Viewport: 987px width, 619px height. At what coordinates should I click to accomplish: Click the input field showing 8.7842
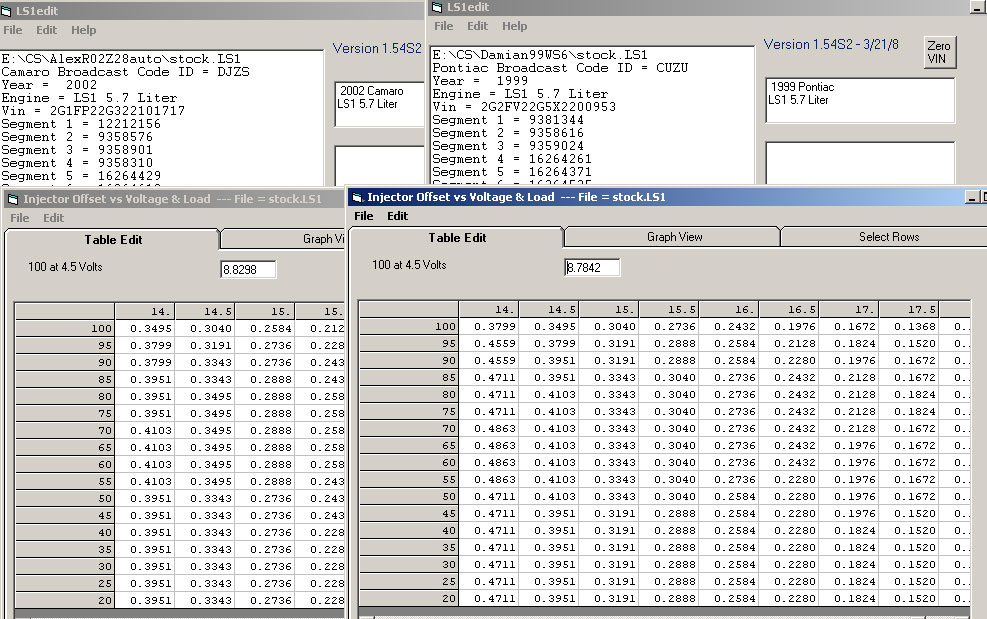[x=592, y=267]
